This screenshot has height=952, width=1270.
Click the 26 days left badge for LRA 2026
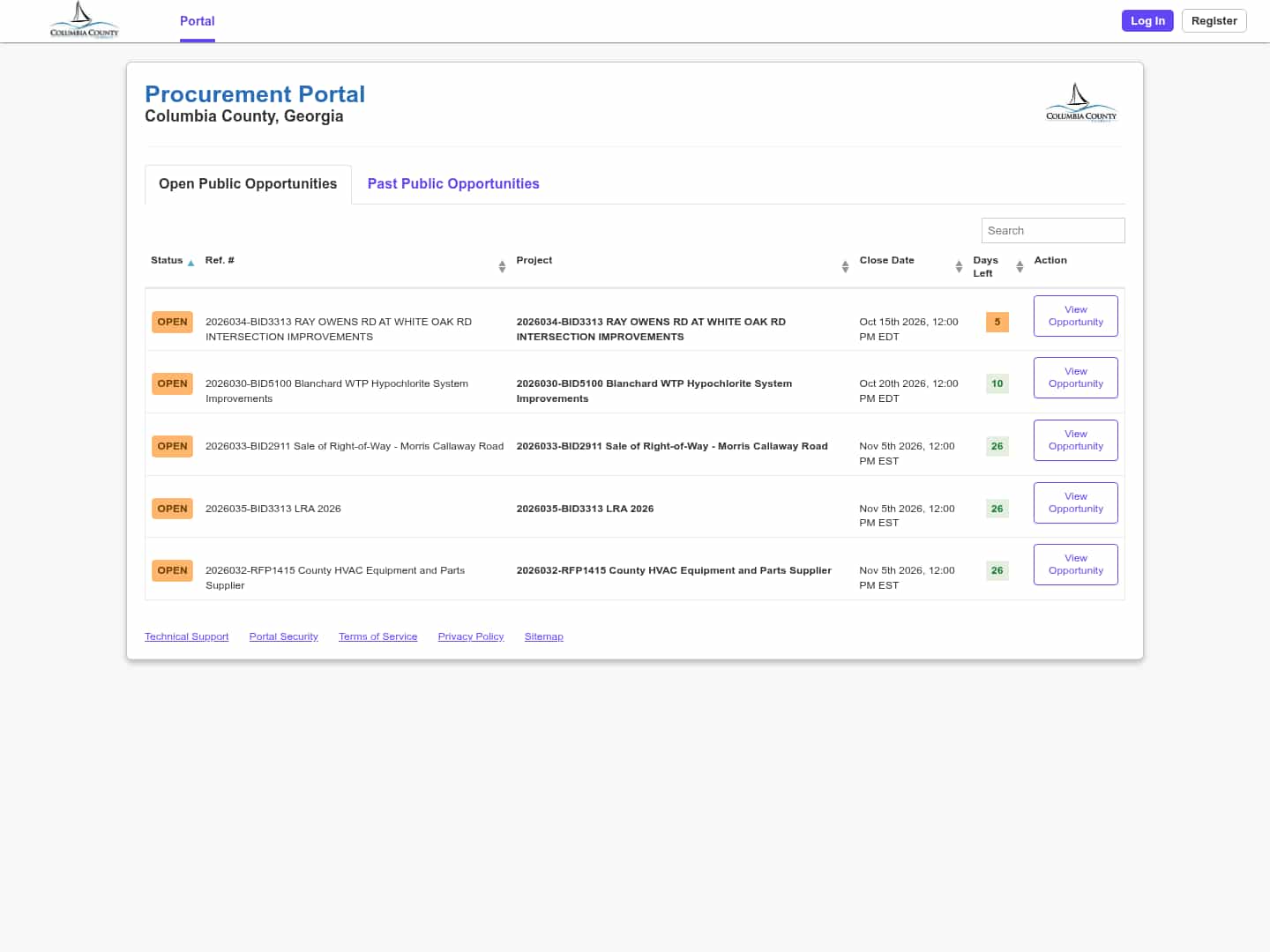pos(997,509)
